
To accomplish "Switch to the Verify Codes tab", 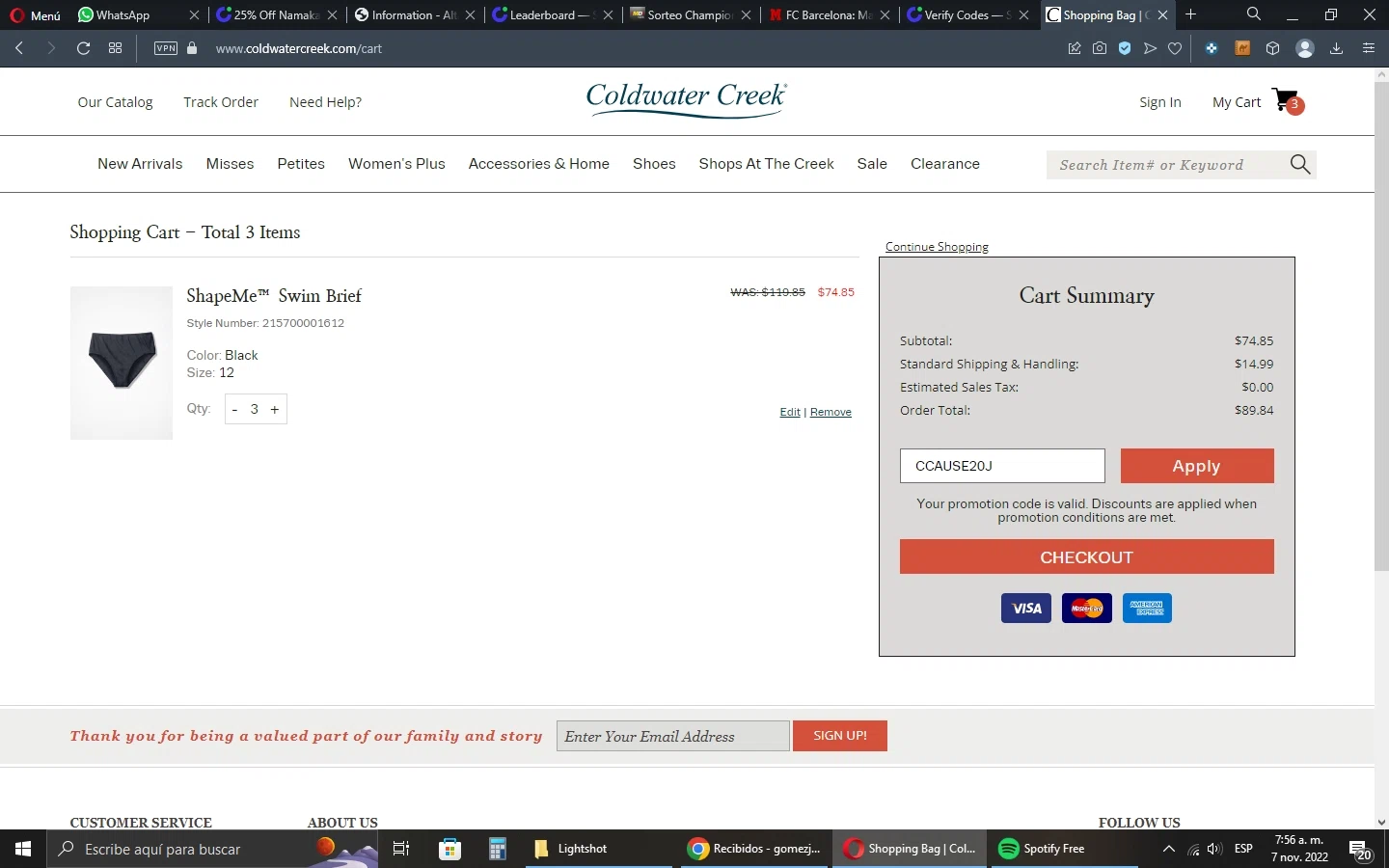I will pyautogui.click(x=966, y=14).
